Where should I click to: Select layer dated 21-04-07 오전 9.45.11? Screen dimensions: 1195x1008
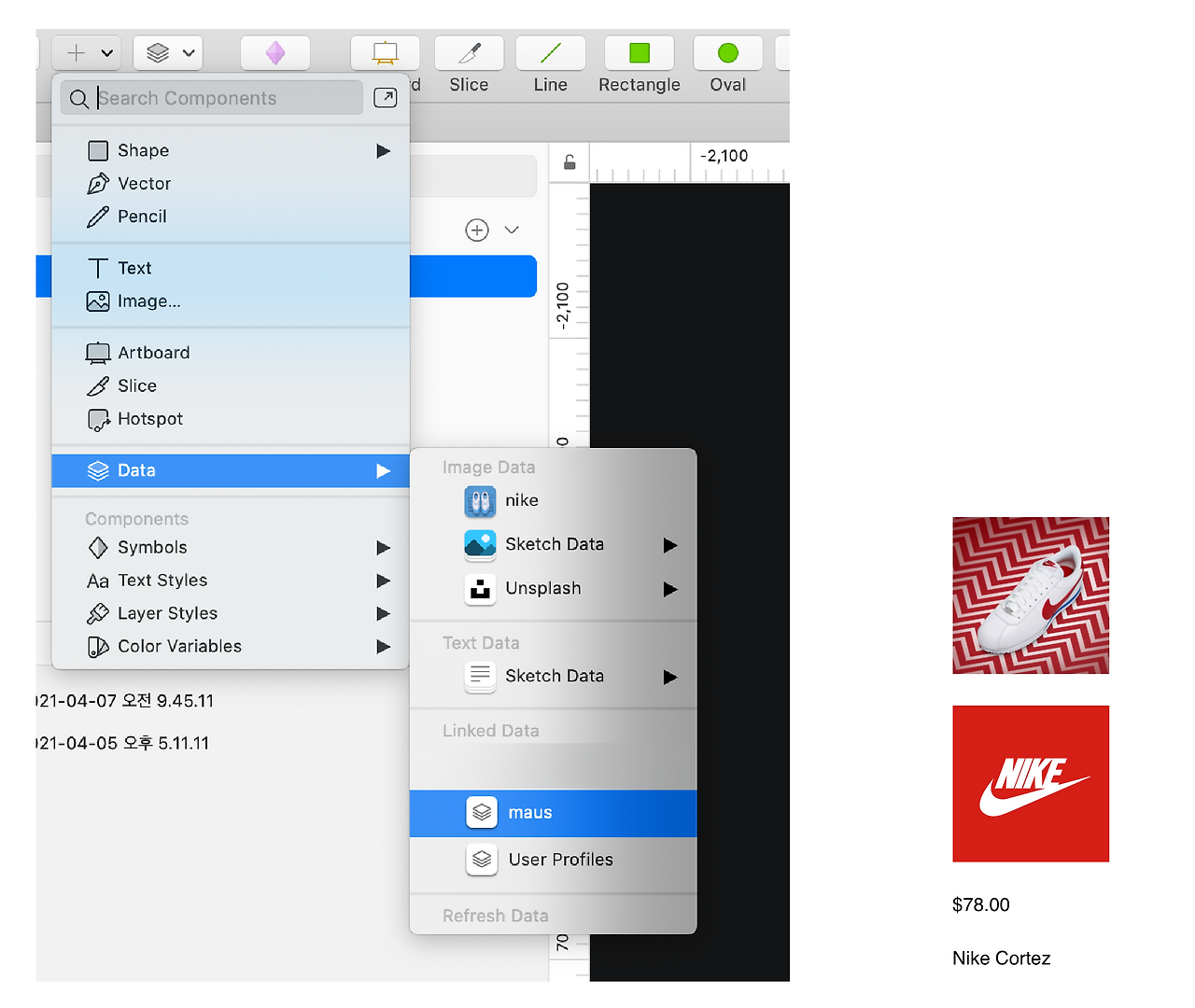tap(125, 701)
